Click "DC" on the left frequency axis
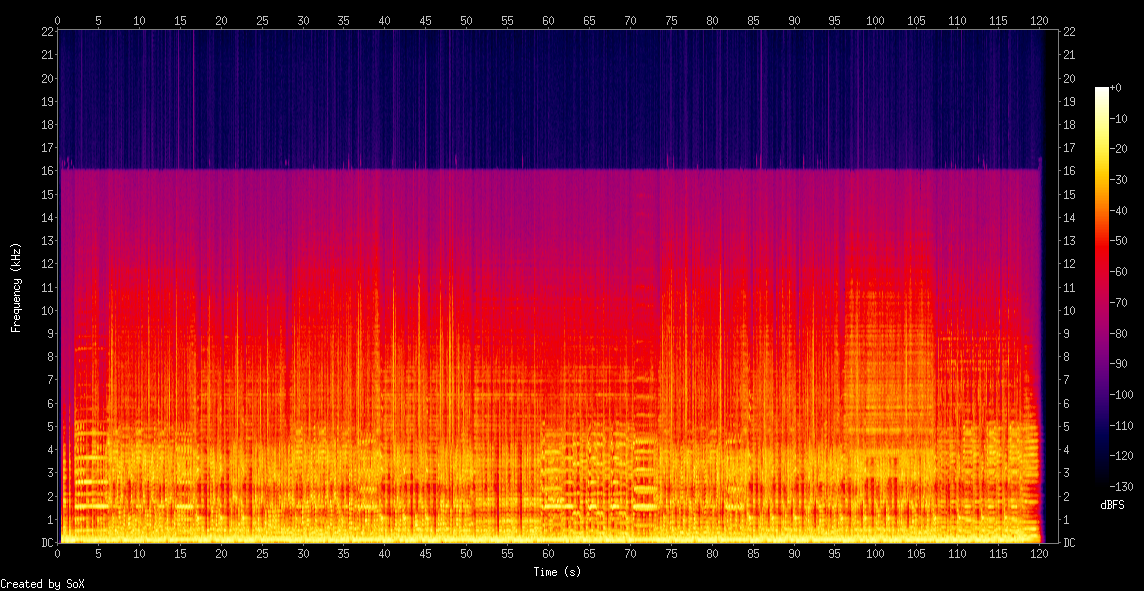 coord(47,543)
